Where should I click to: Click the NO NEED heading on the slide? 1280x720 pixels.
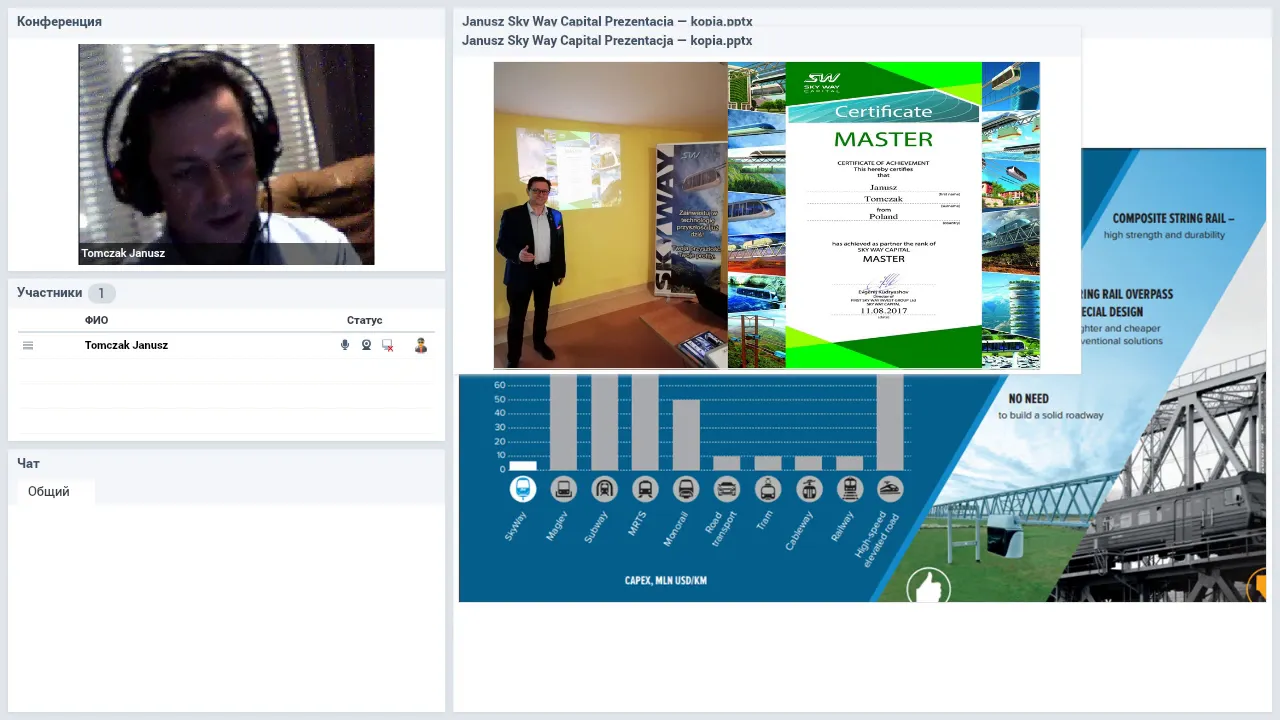click(1028, 398)
